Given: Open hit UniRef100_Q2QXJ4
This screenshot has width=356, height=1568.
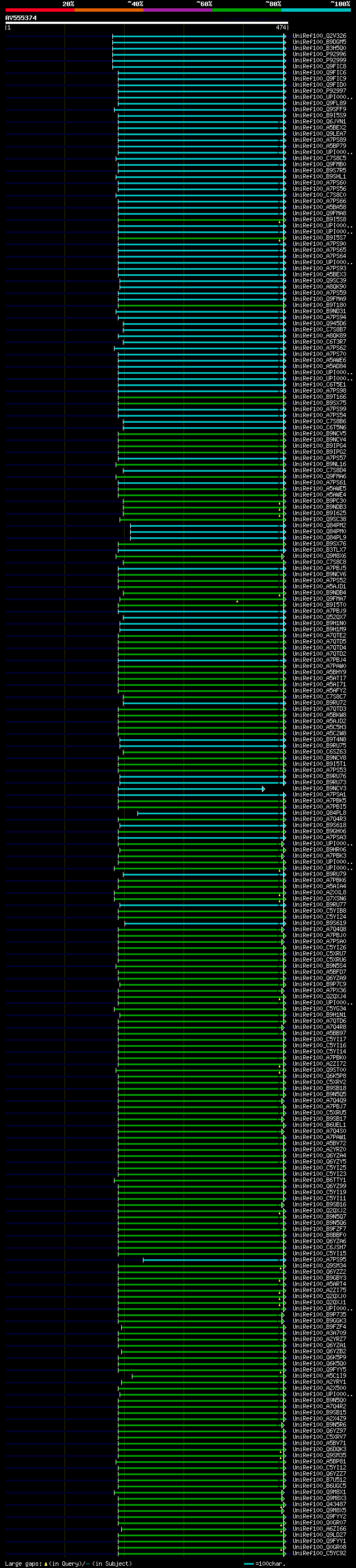Looking at the screenshot, I should [319, 997].
